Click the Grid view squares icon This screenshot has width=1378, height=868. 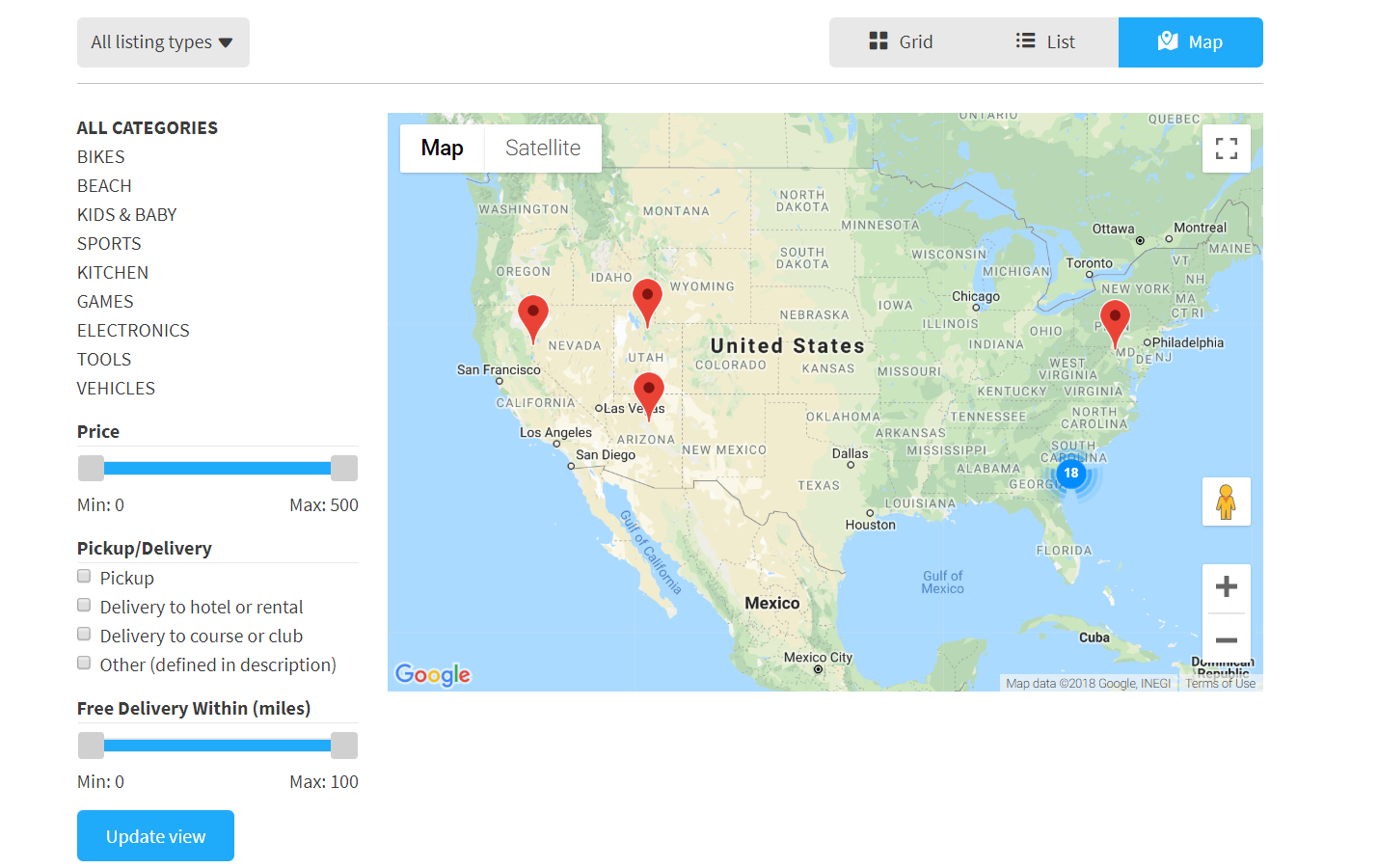pos(878,41)
